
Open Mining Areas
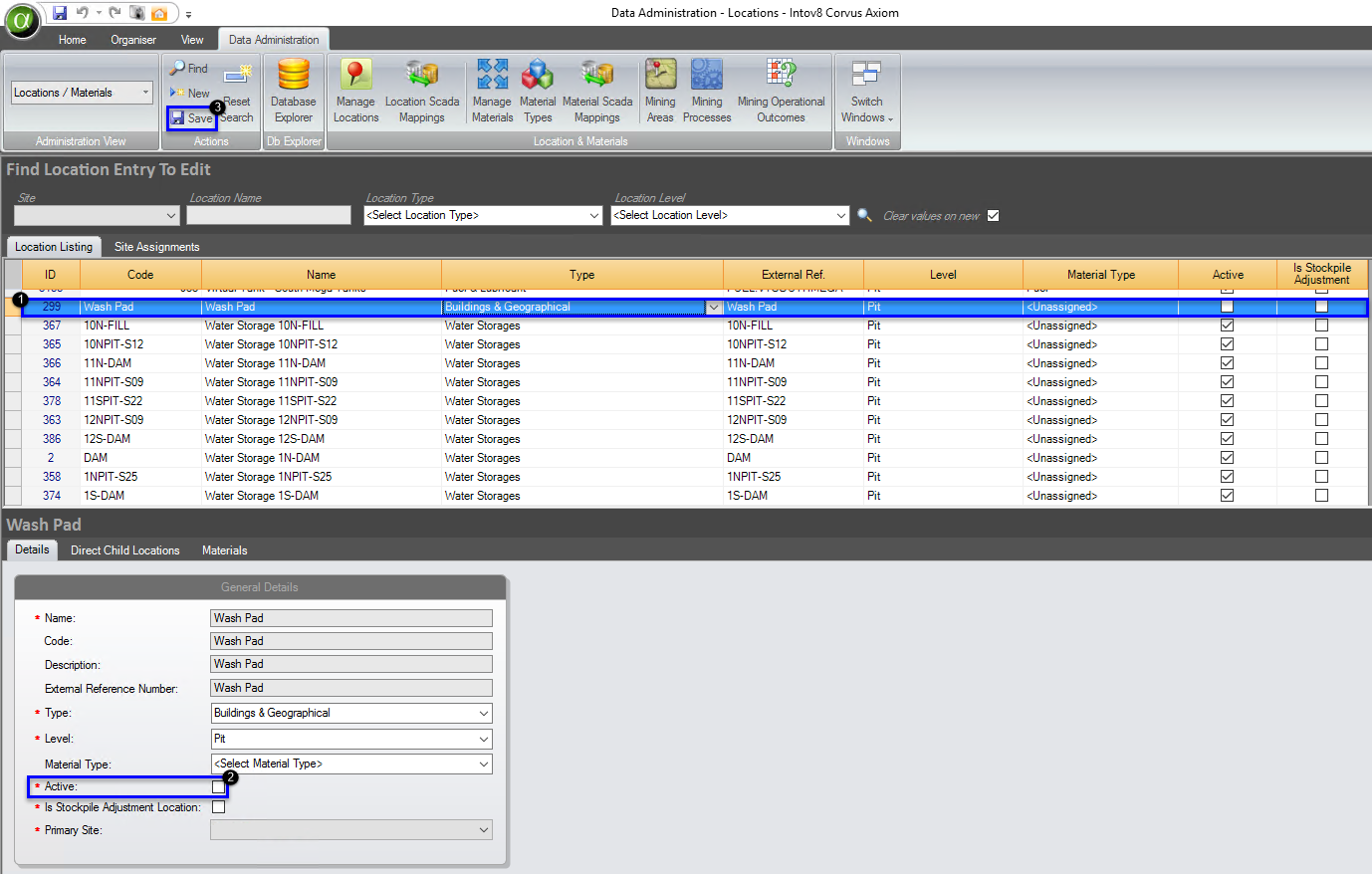click(660, 91)
